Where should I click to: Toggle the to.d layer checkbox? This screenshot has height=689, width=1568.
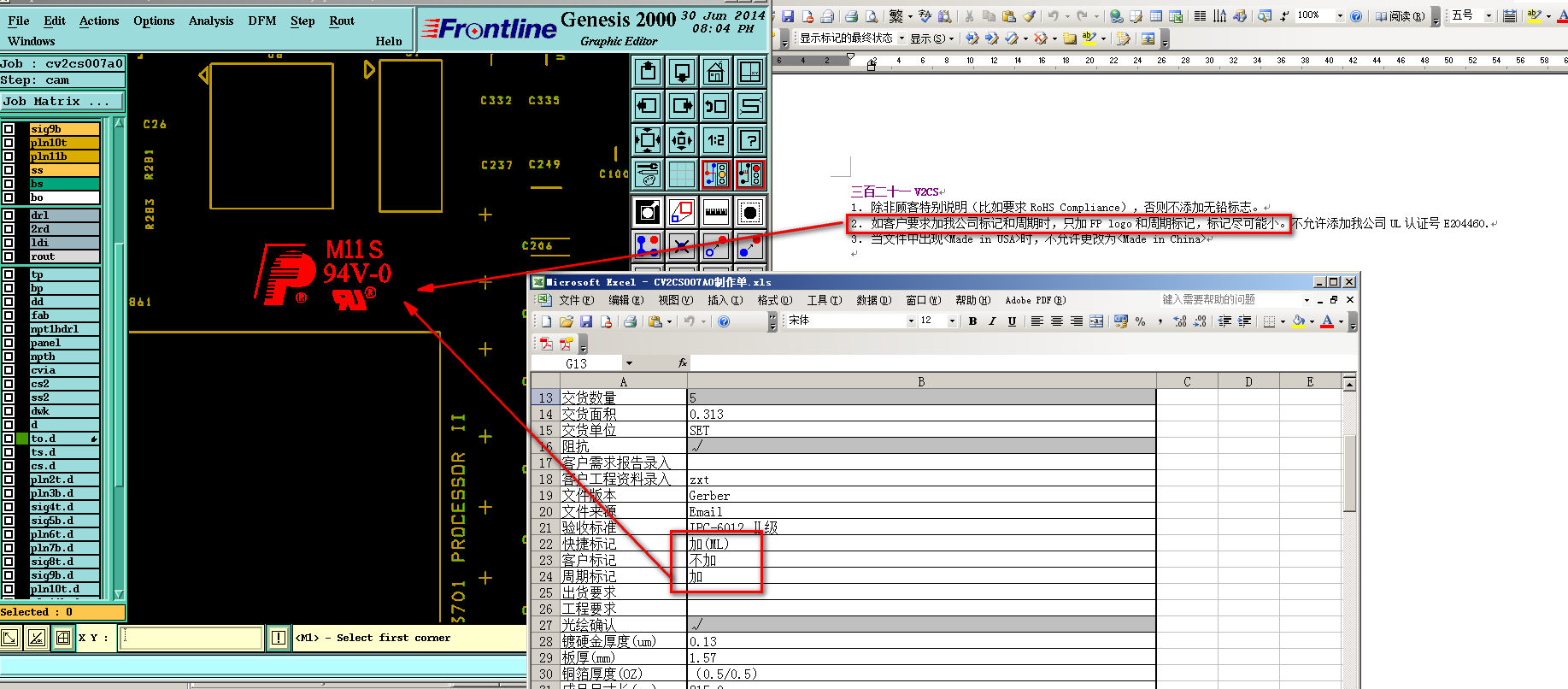point(9,439)
